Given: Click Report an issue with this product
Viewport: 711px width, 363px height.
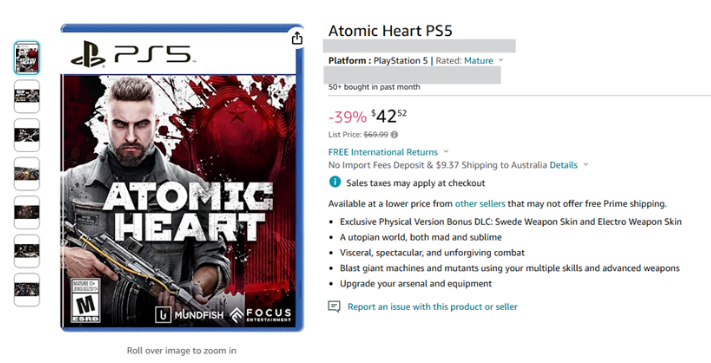Looking at the screenshot, I should pyautogui.click(x=433, y=307).
